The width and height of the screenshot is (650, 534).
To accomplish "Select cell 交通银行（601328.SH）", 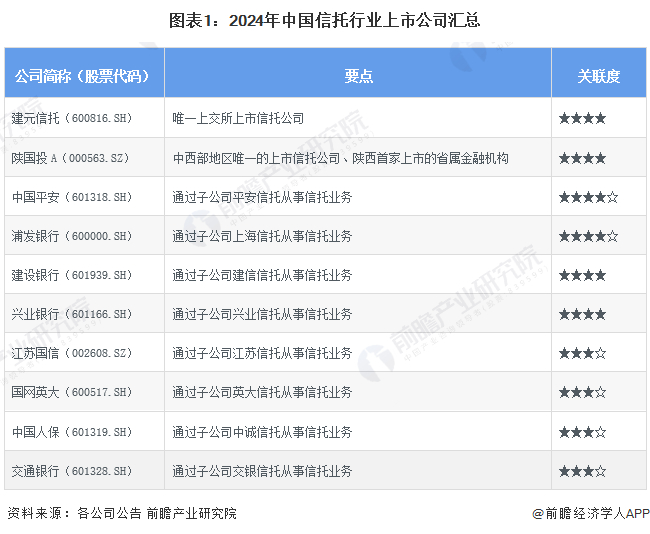I will tap(85, 471).
